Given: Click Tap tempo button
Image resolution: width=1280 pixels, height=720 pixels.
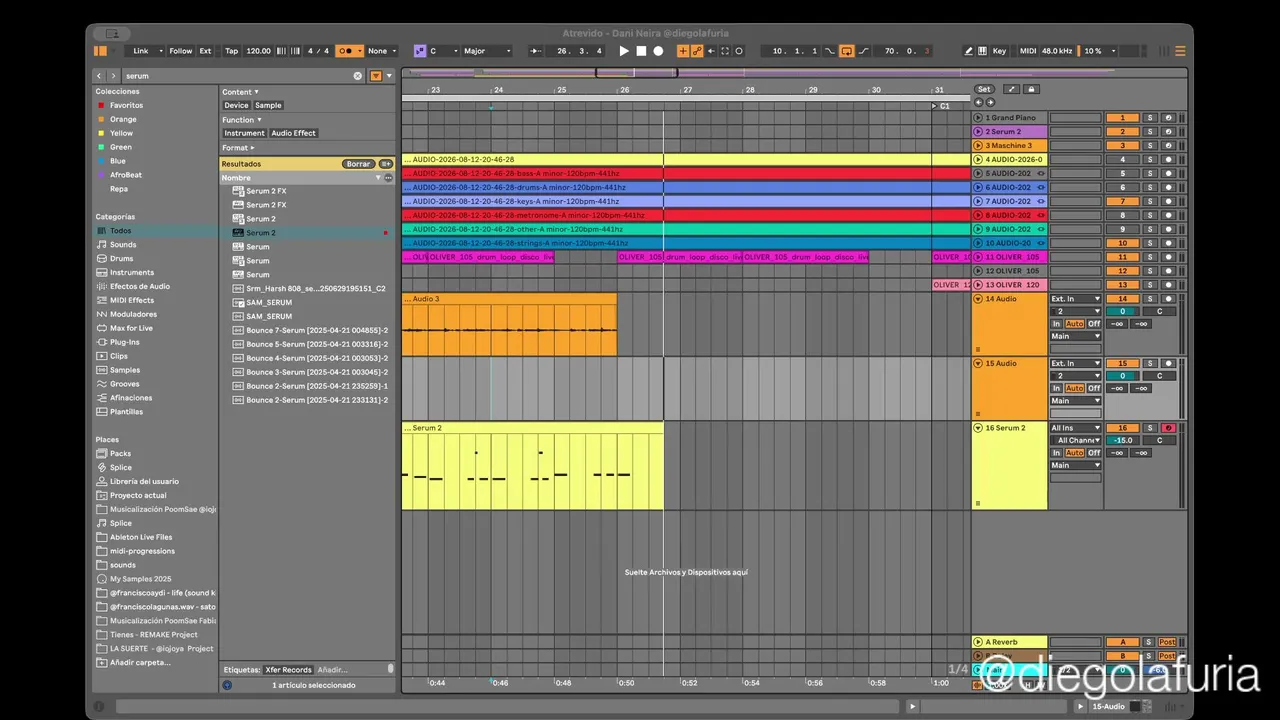Looking at the screenshot, I should click(232, 51).
